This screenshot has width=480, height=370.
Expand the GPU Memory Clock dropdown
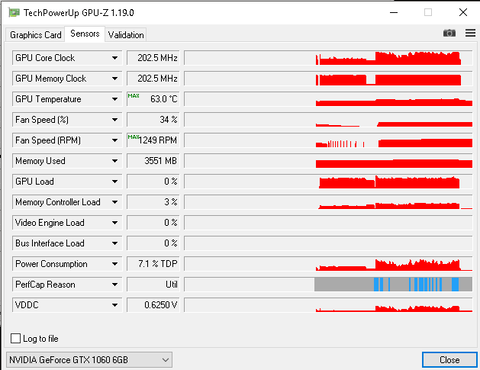click(x=115, y=79)
